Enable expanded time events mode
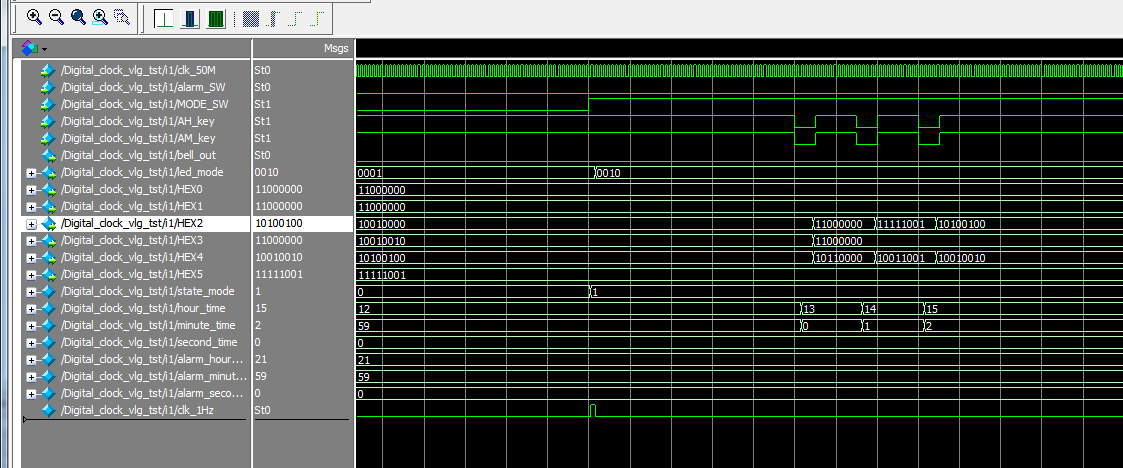Viewport: 1123px width, 468px height. [216, 19]
